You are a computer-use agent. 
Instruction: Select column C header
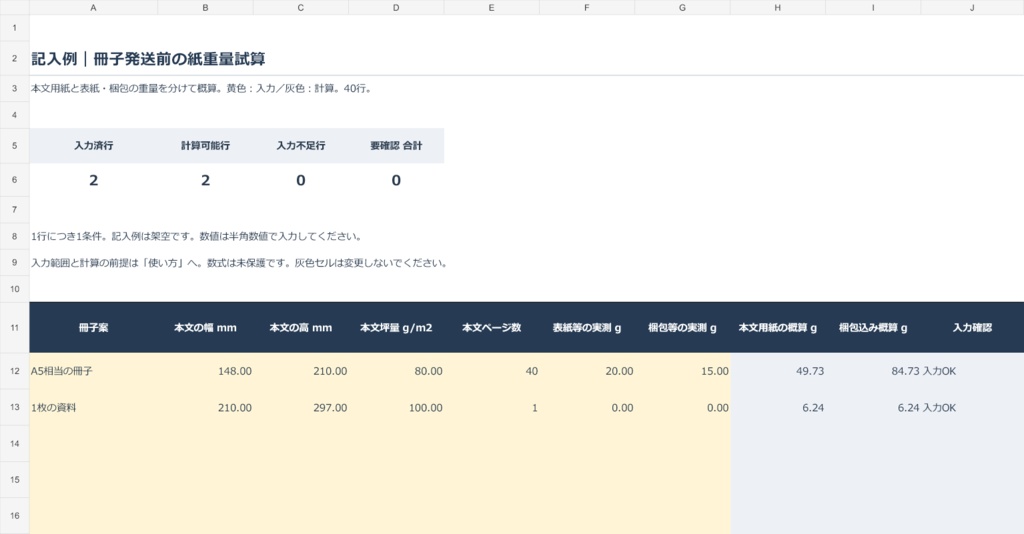point(300,7)
